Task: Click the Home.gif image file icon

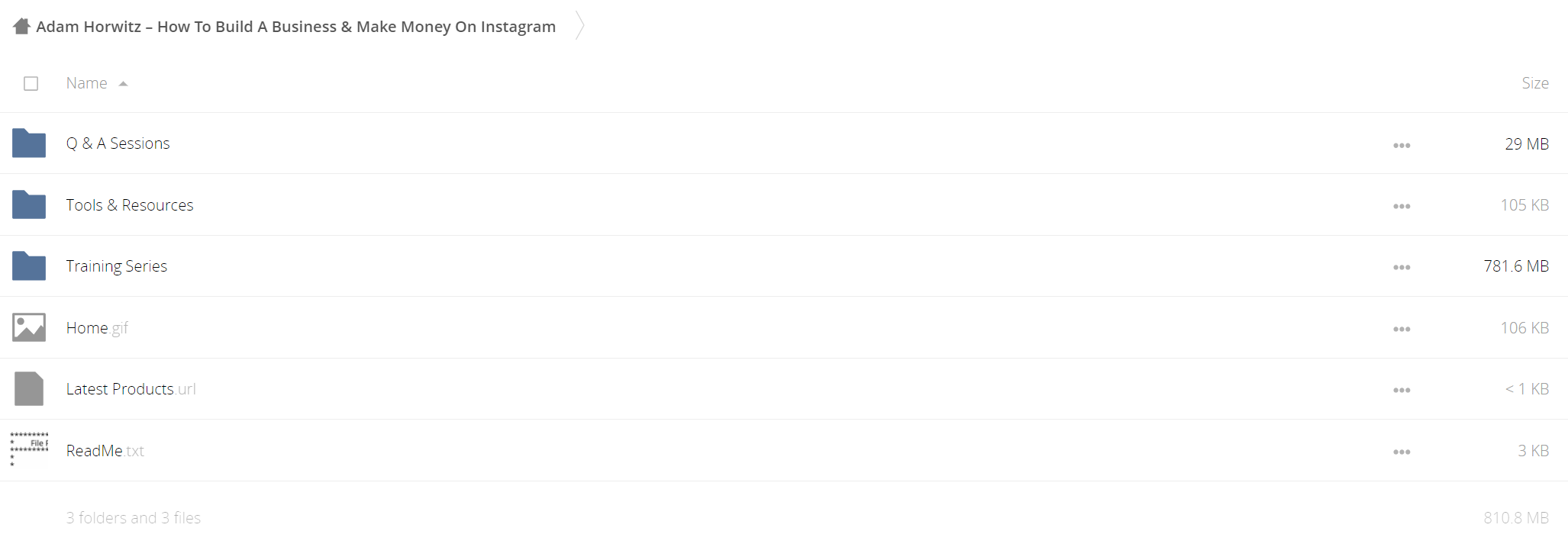Action: (29, 327)
